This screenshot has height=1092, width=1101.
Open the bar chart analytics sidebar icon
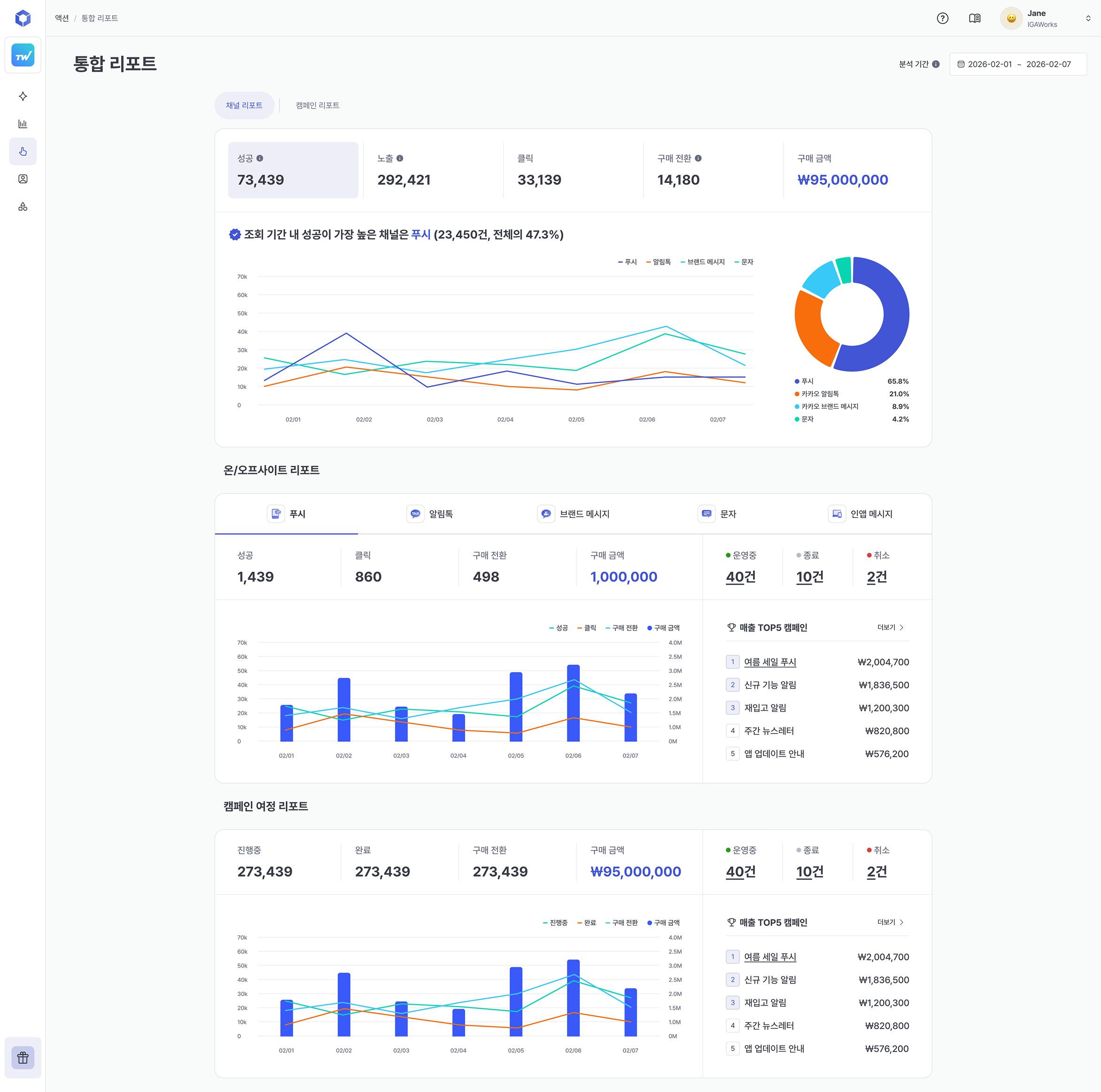[x=23, y=124]
